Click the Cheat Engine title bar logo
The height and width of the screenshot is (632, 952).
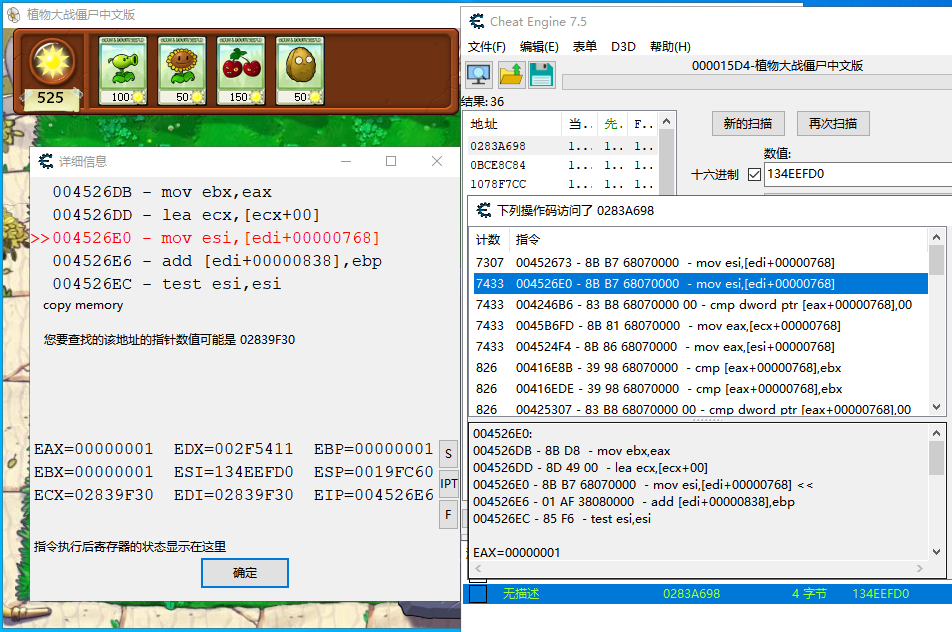(x=477, y=21)
